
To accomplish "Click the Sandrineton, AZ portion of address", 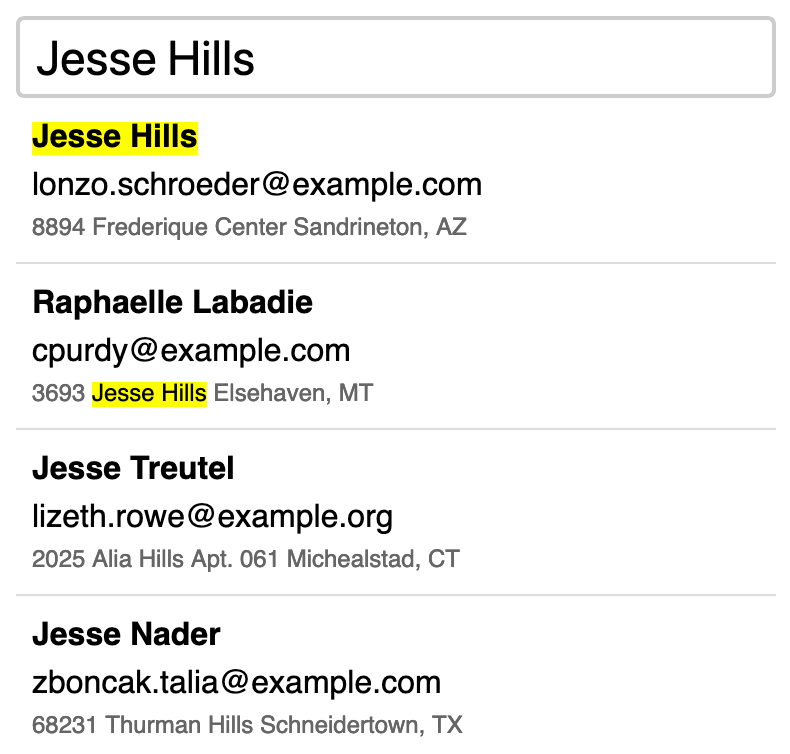I will 380,227.
